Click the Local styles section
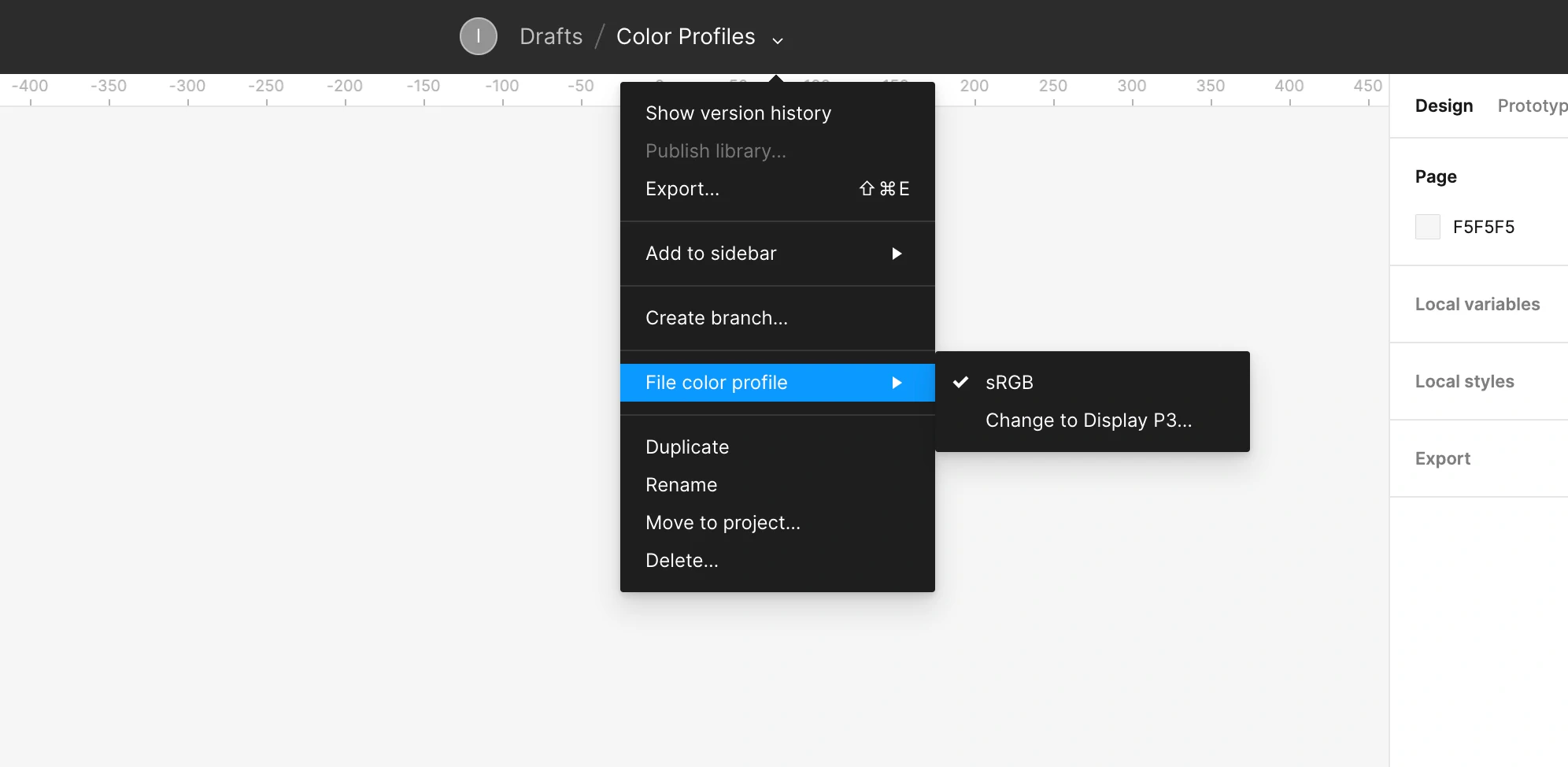This screenshot has height=767, width=1568. tap(1464, 381)
